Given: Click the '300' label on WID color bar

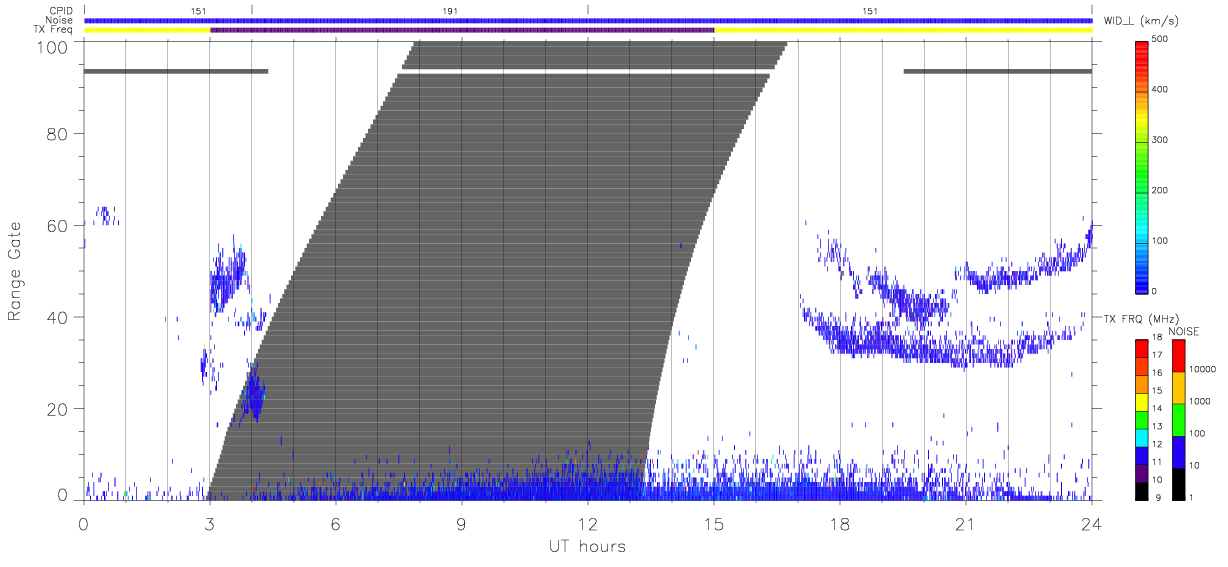Looking at the screenshot, I should click(1162, 139).
